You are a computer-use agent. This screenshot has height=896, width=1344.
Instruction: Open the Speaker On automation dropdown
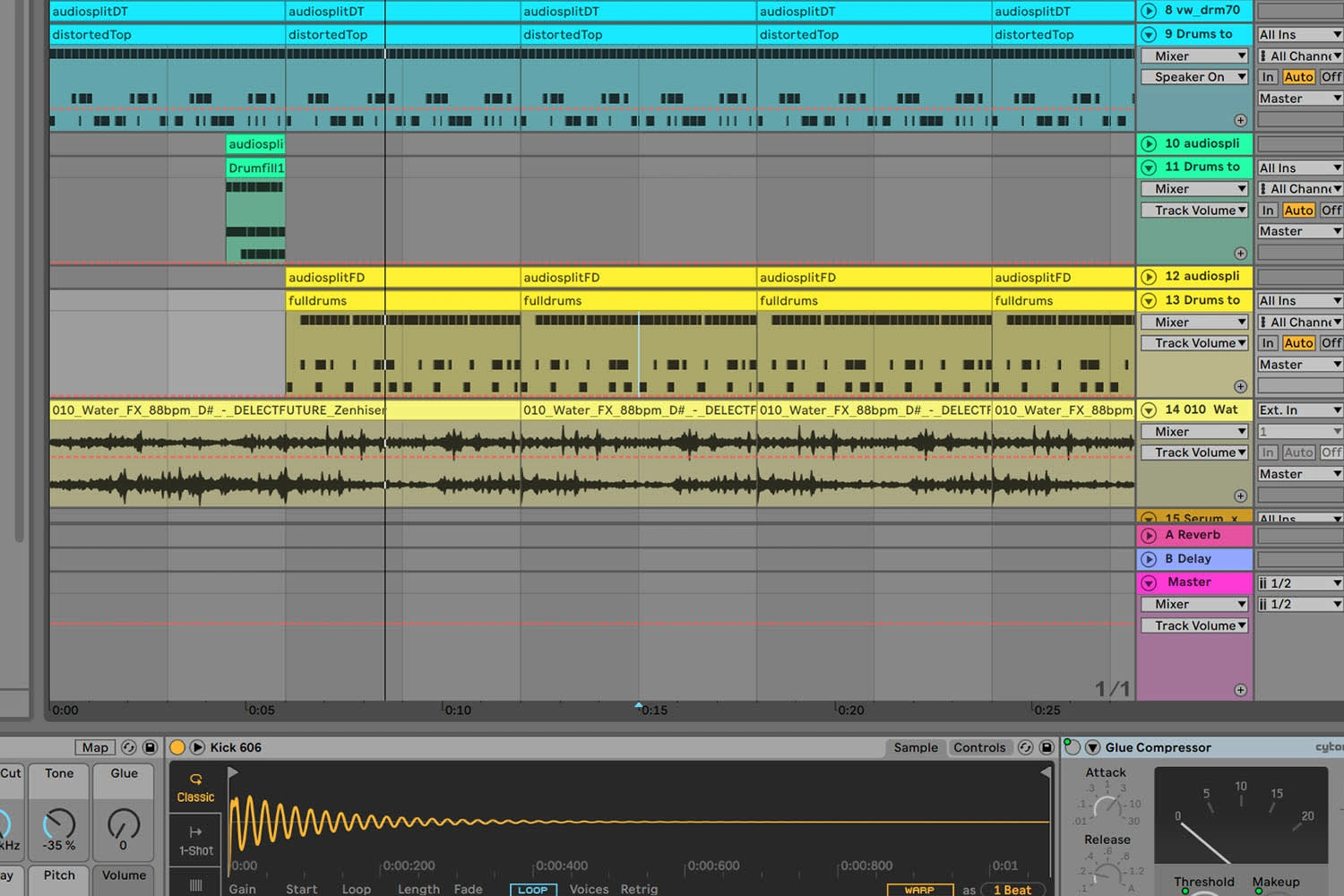[1194, 77]
